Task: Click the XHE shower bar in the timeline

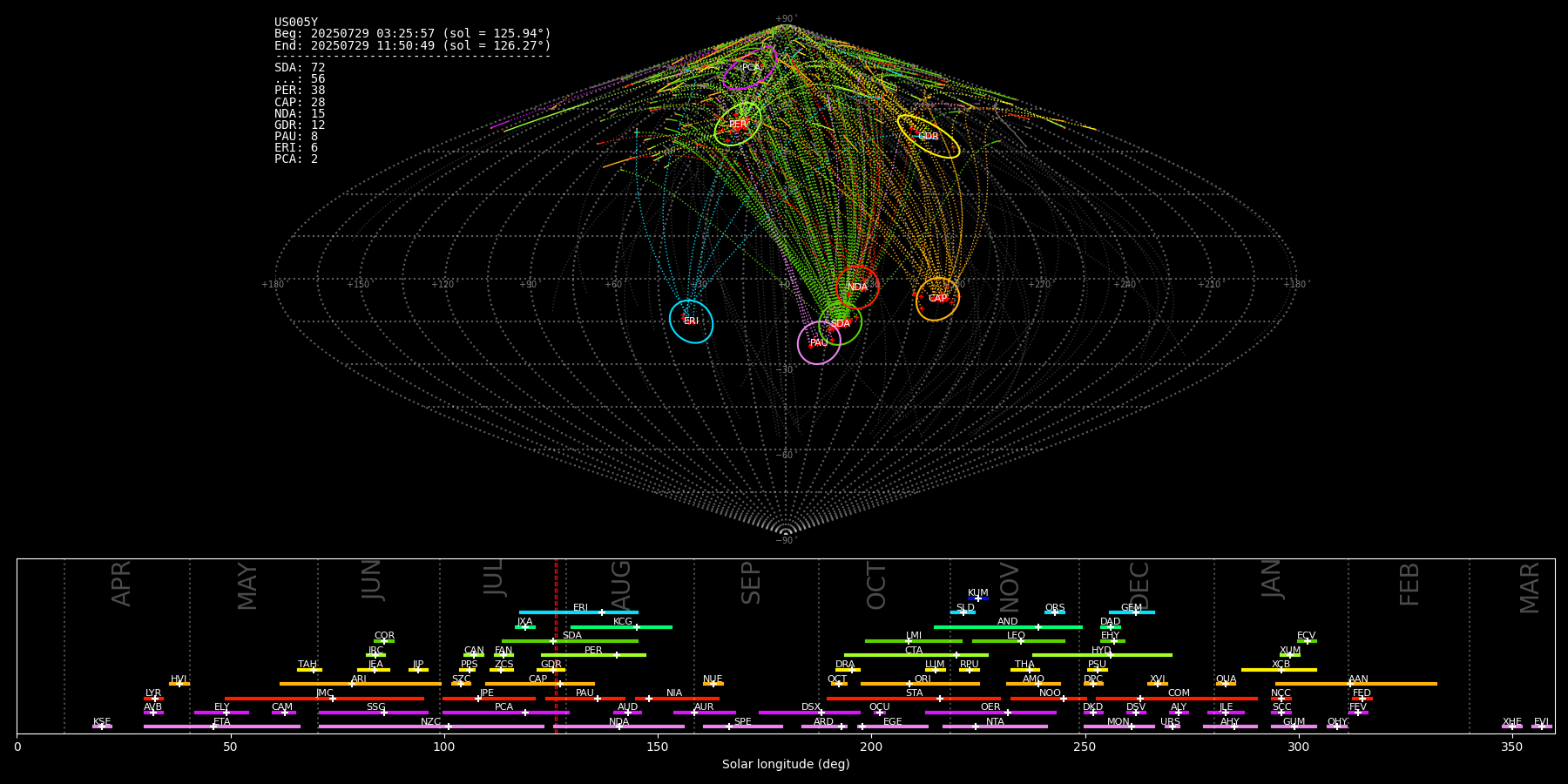Action: pos(1512,727)
